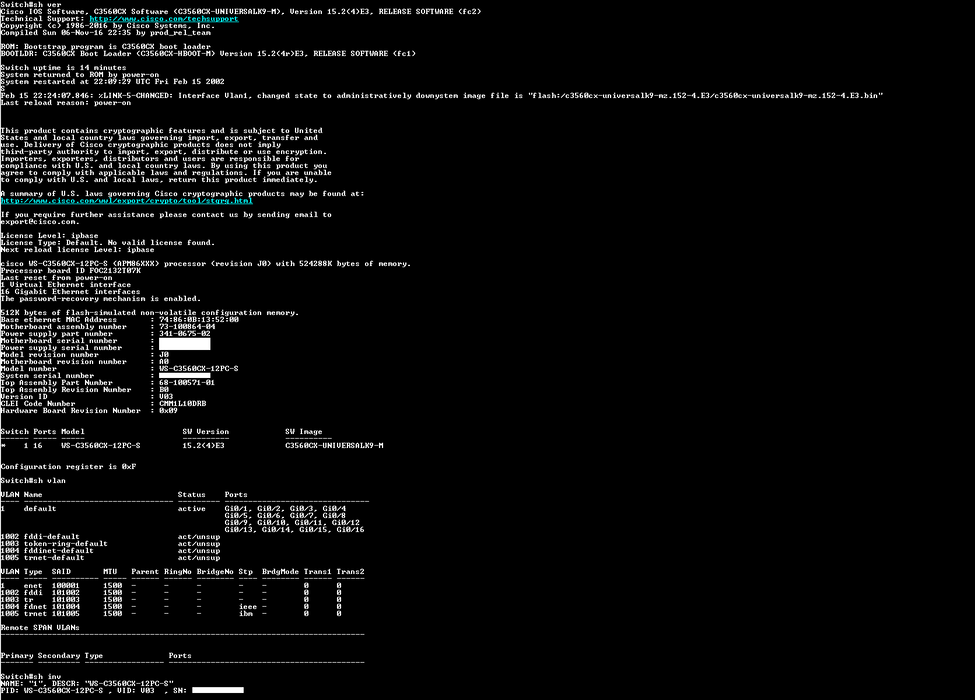Select the '1002 fddi-default' VLAN row
The width and height of the screenshot is (975, 700).
tap(110, 537)
